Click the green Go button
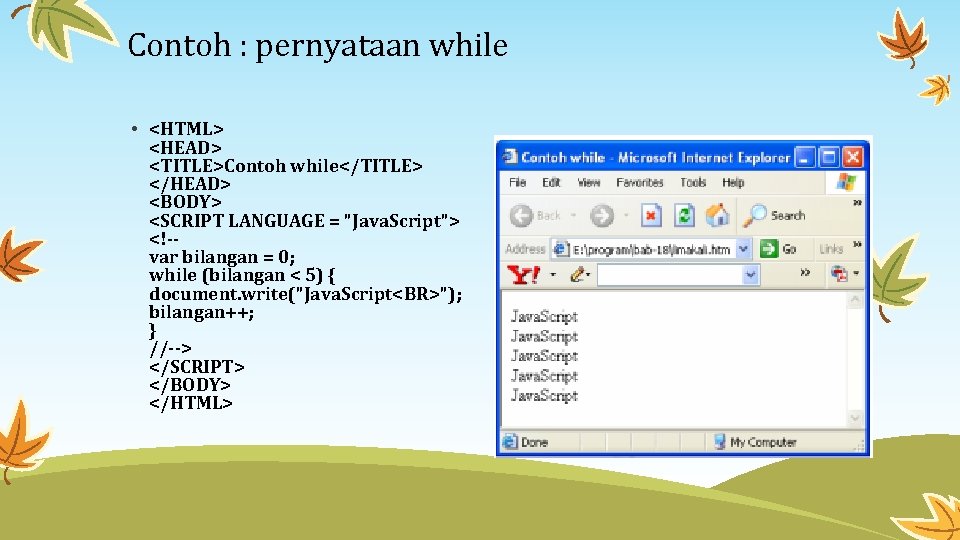 click(x=778, y=249)
